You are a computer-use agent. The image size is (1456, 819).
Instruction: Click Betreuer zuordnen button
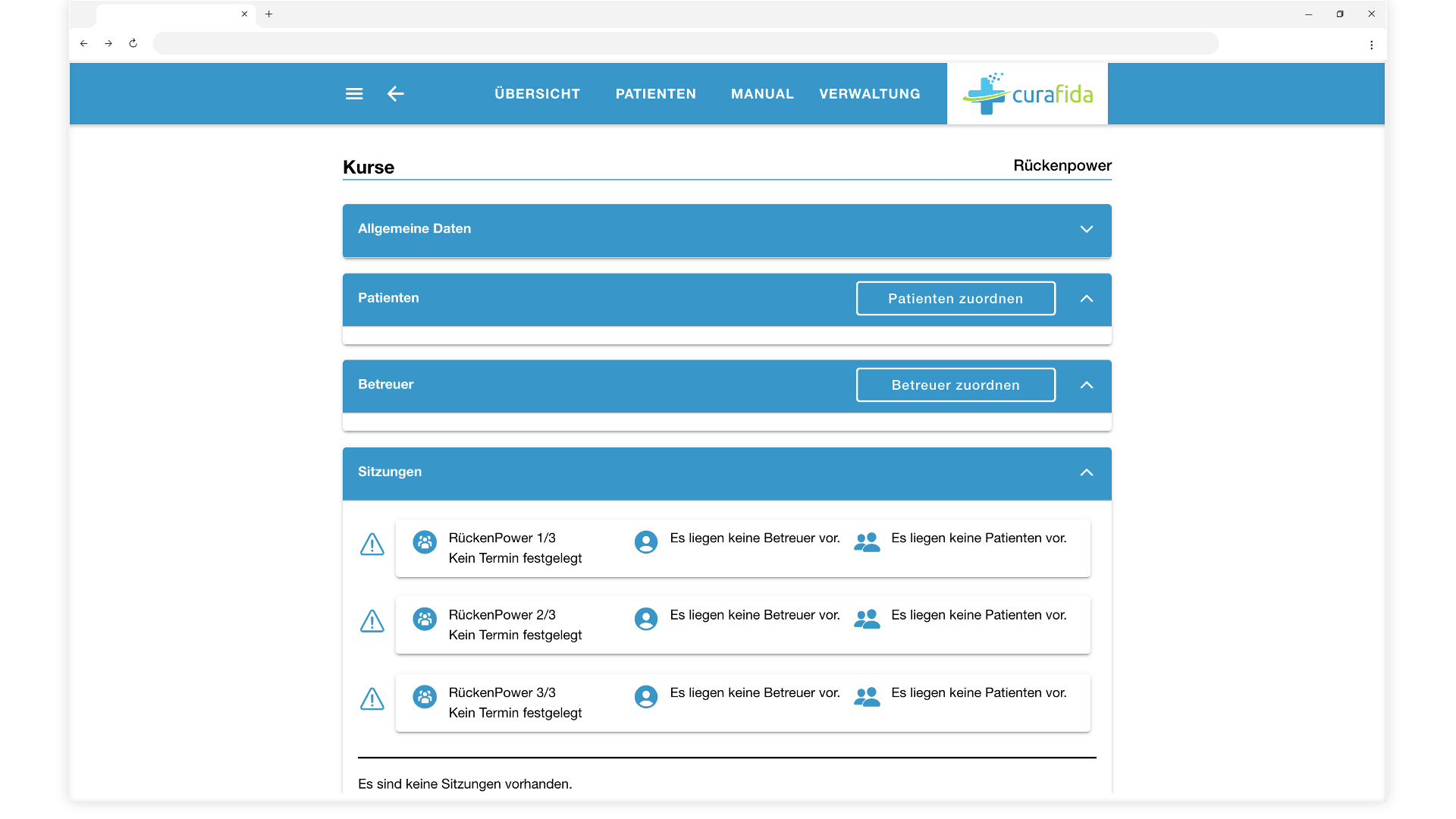pyautogui.click(x=955, y=385)
